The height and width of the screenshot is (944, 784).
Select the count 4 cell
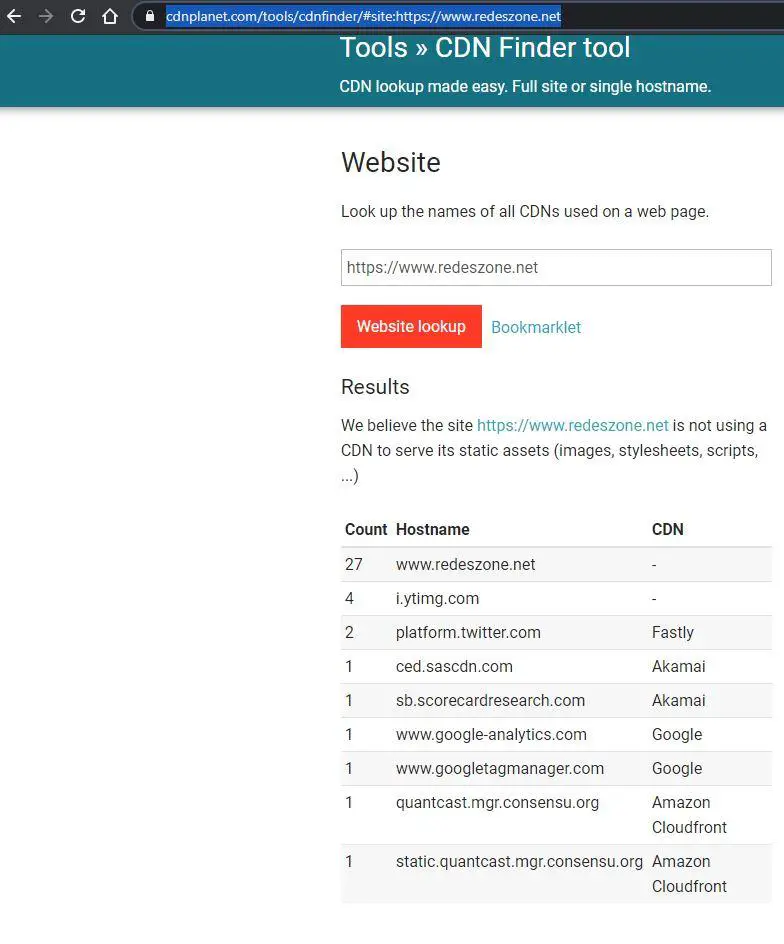(x=349, y=598)
